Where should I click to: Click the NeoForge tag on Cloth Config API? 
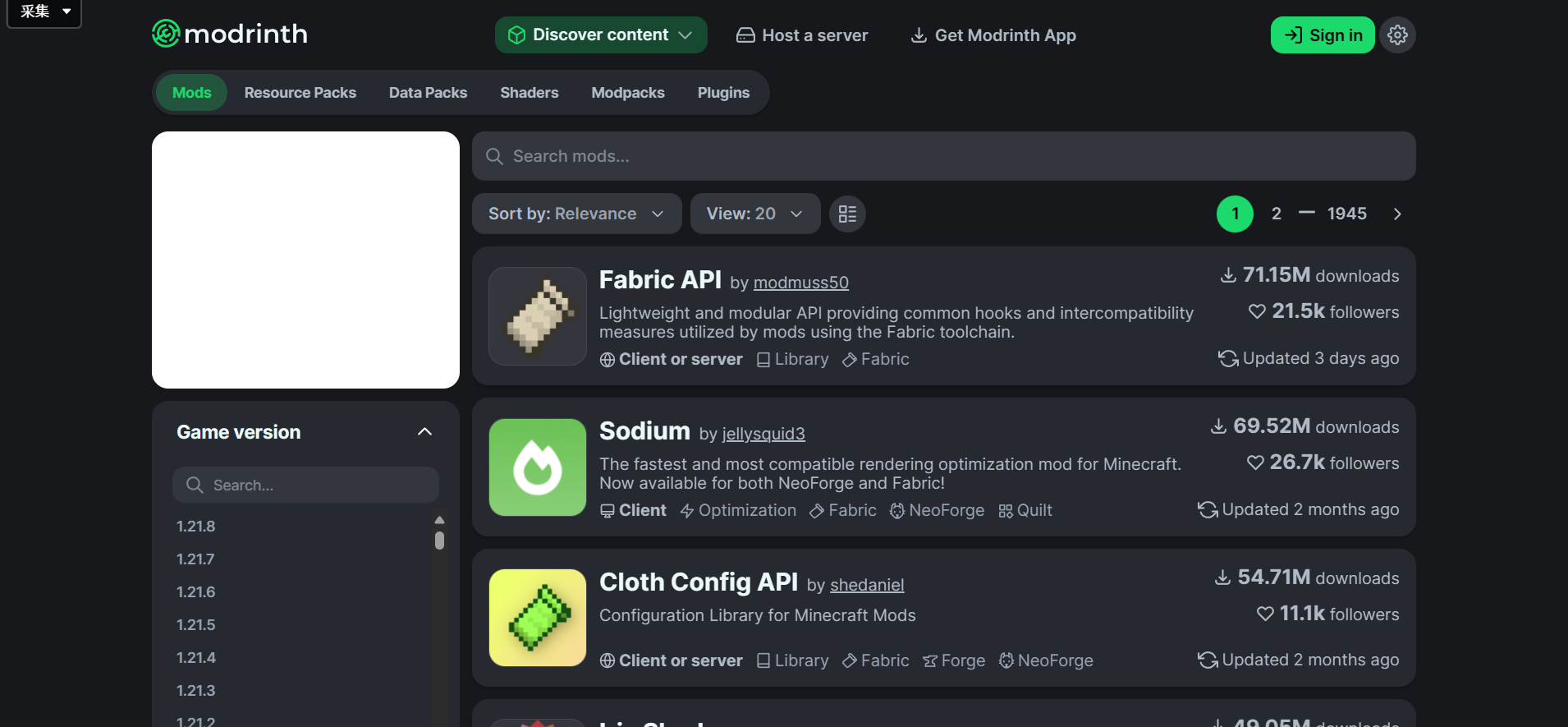pos(1046,660)
